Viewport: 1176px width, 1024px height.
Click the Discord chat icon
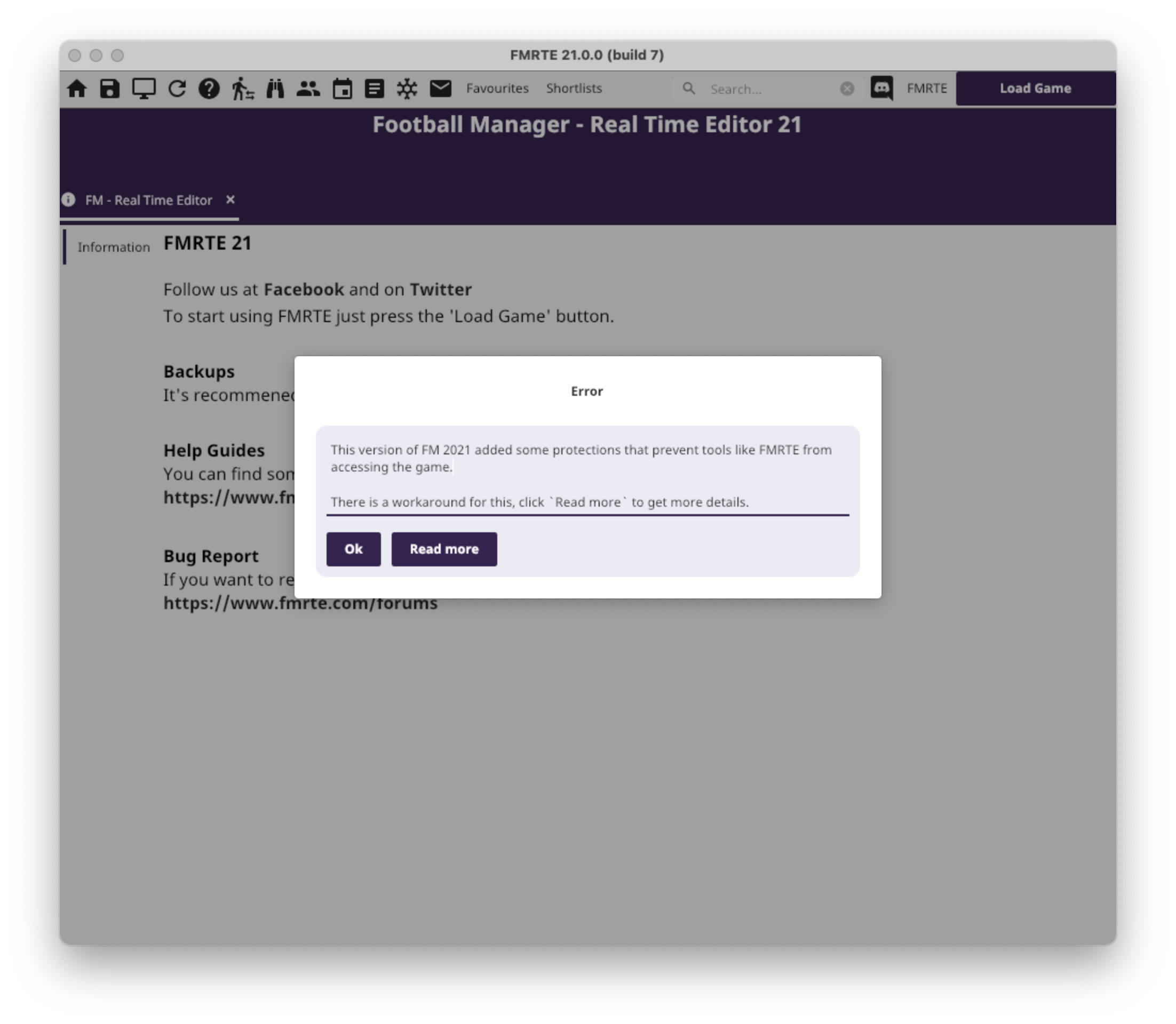click(x=881, y=89)
